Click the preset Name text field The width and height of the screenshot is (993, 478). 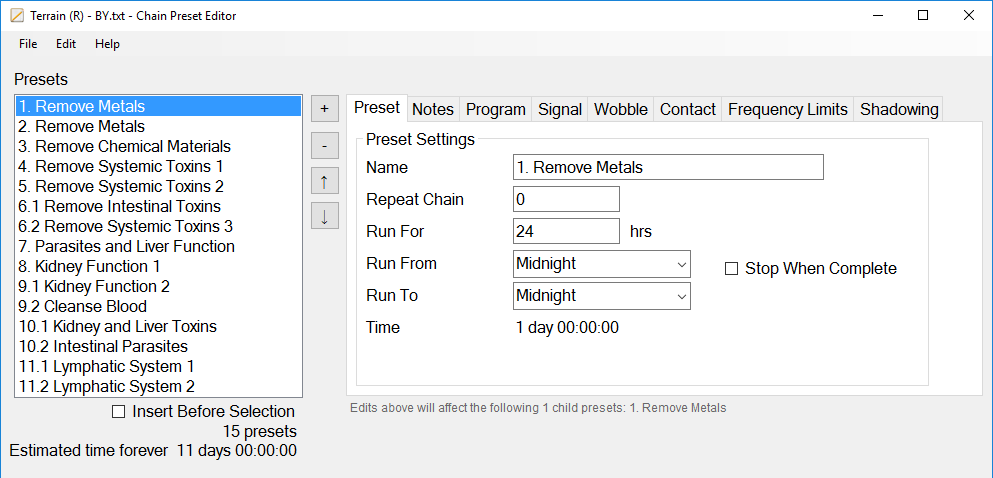tap(667, 168)
